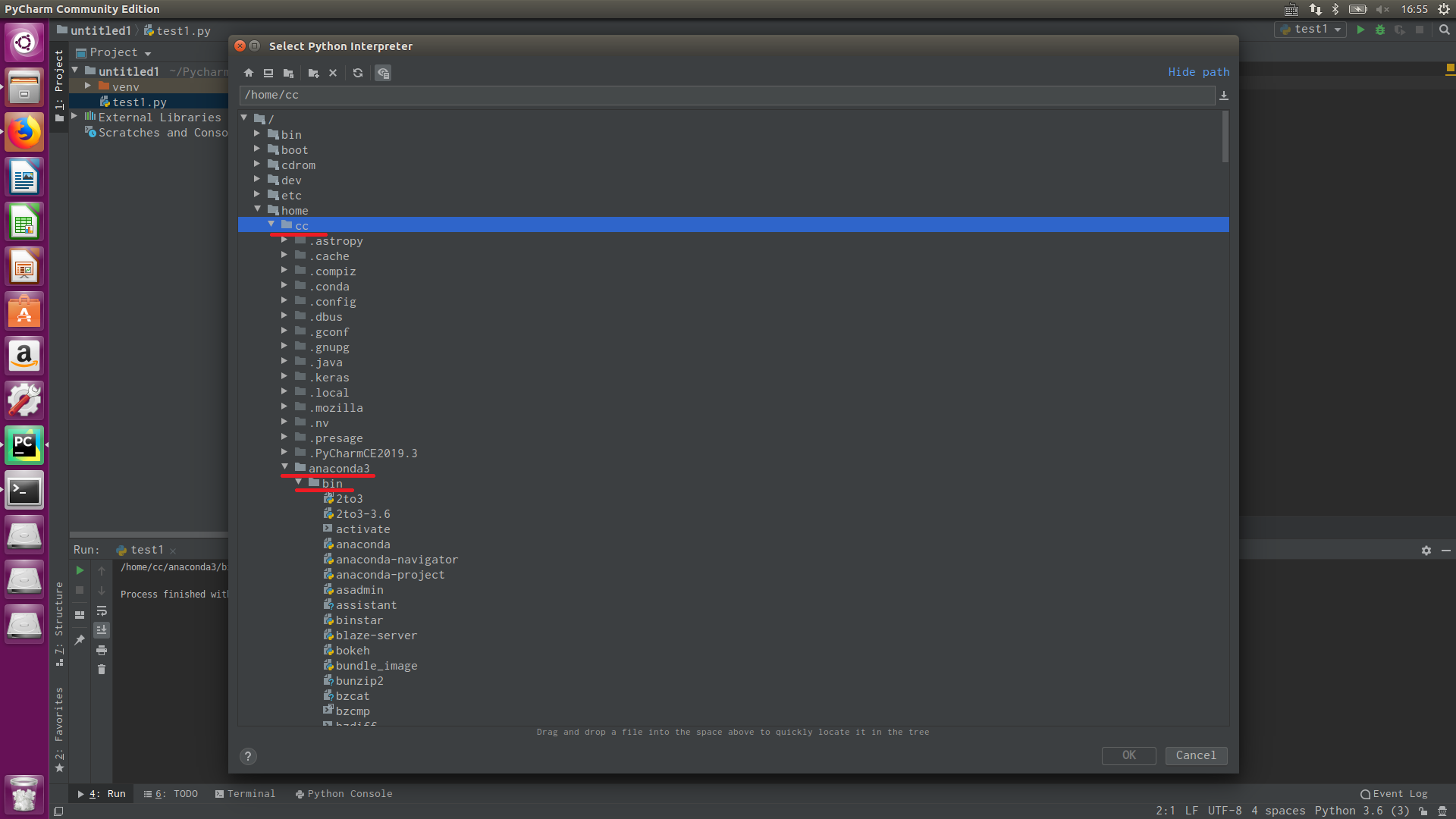
Task: Click the /home/cc path input field
Action: tap(726, 96)
